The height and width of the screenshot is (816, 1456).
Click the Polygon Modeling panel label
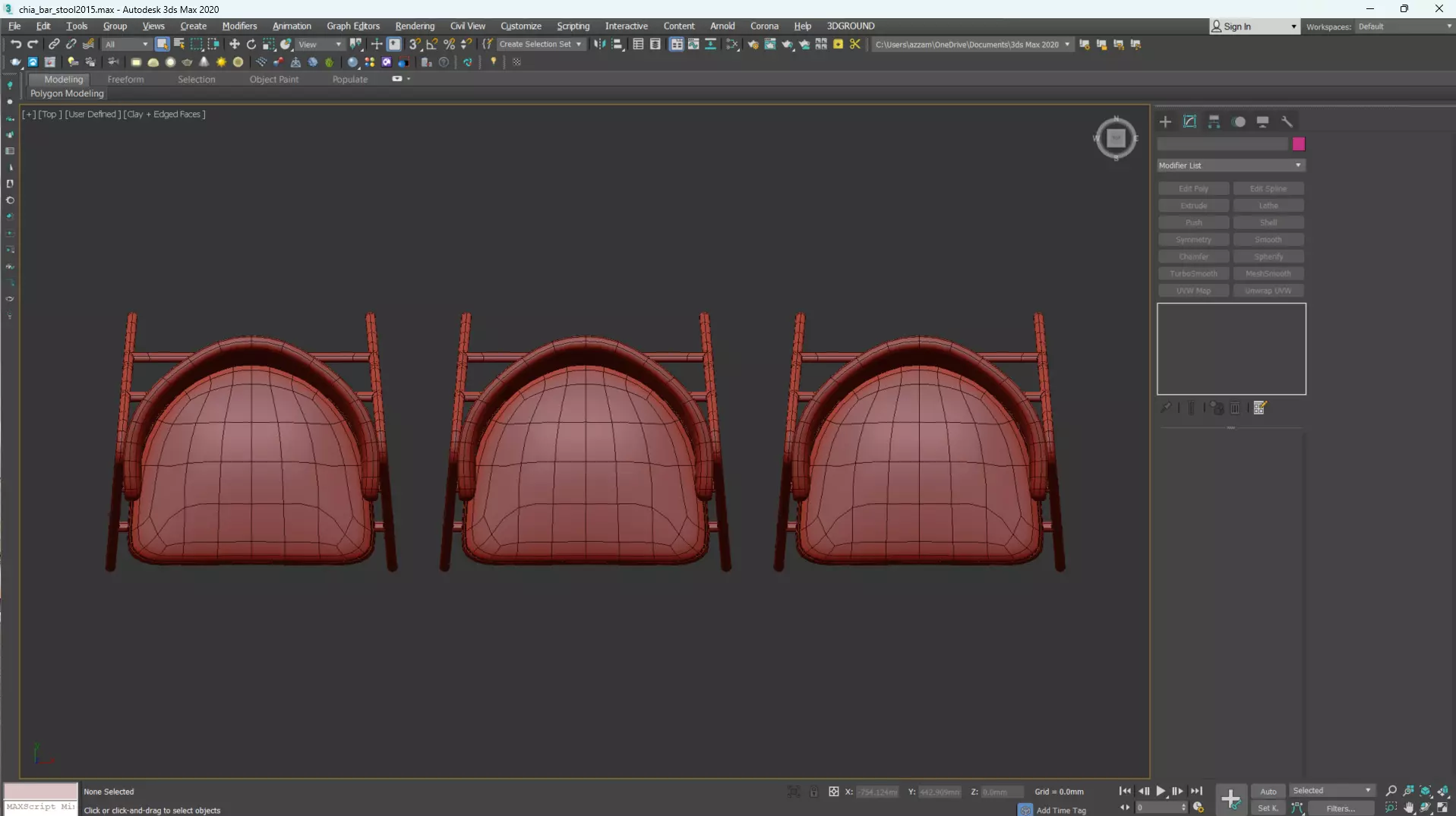(67, 93)
